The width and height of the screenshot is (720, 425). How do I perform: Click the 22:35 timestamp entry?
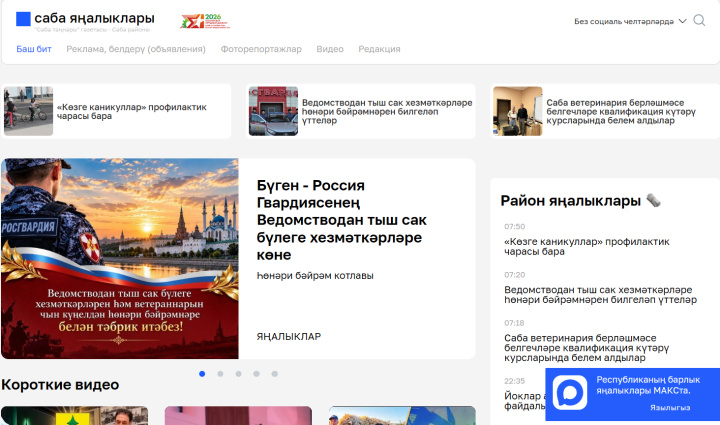click(x=514, y=381)
